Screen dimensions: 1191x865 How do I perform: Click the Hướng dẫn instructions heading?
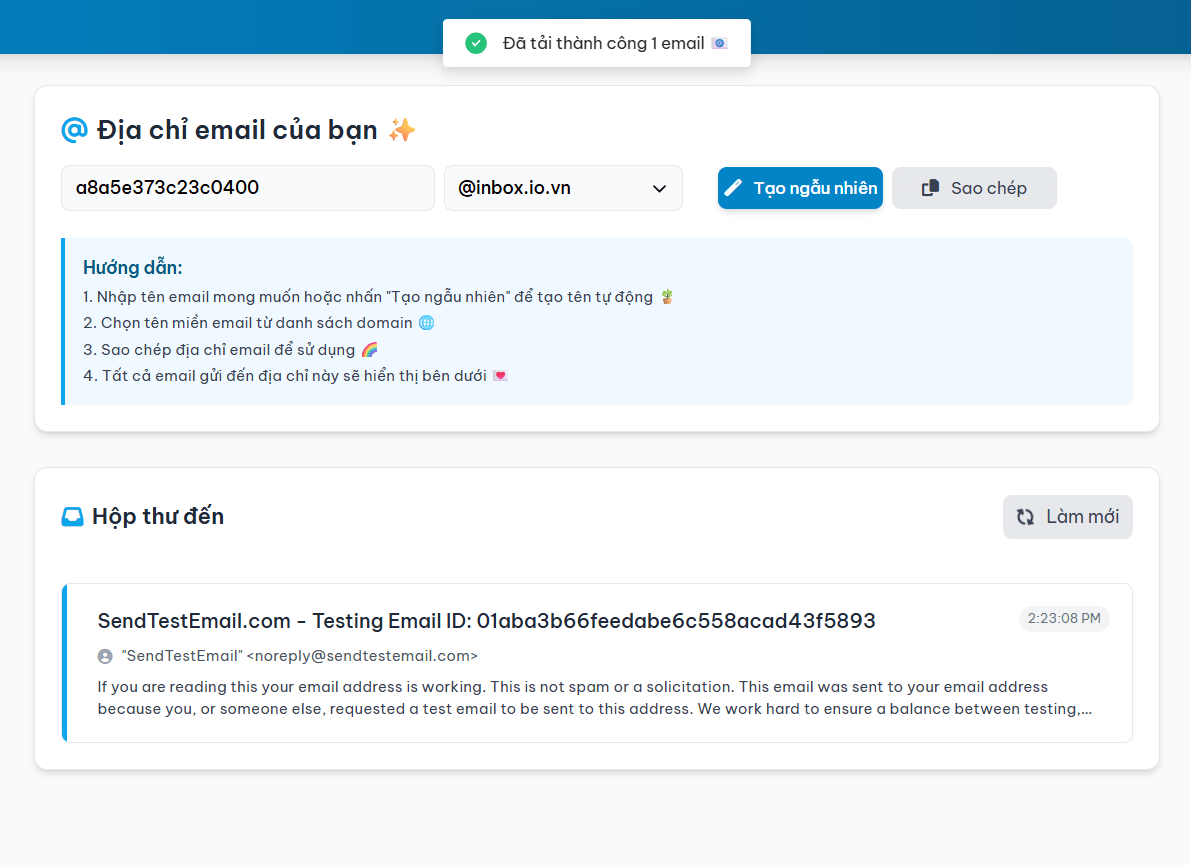(132, 267)
